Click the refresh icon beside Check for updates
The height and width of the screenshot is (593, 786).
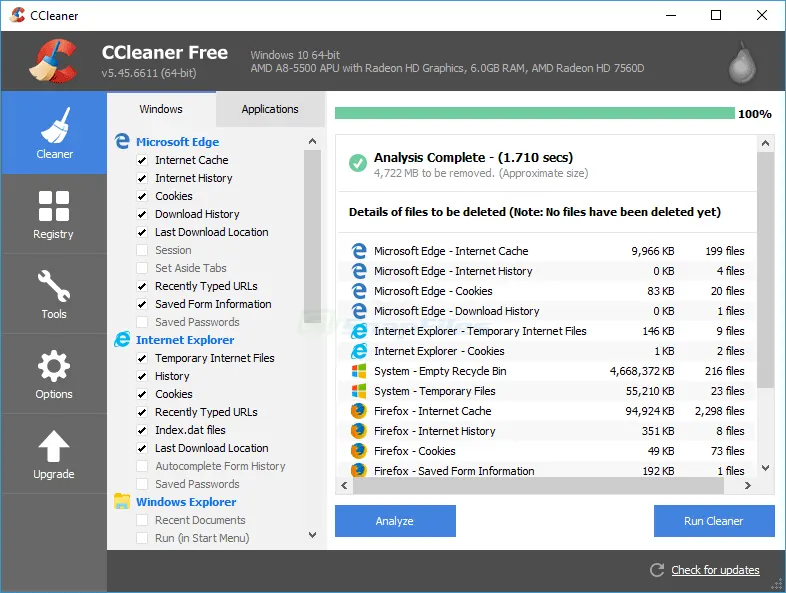(657, 570)
